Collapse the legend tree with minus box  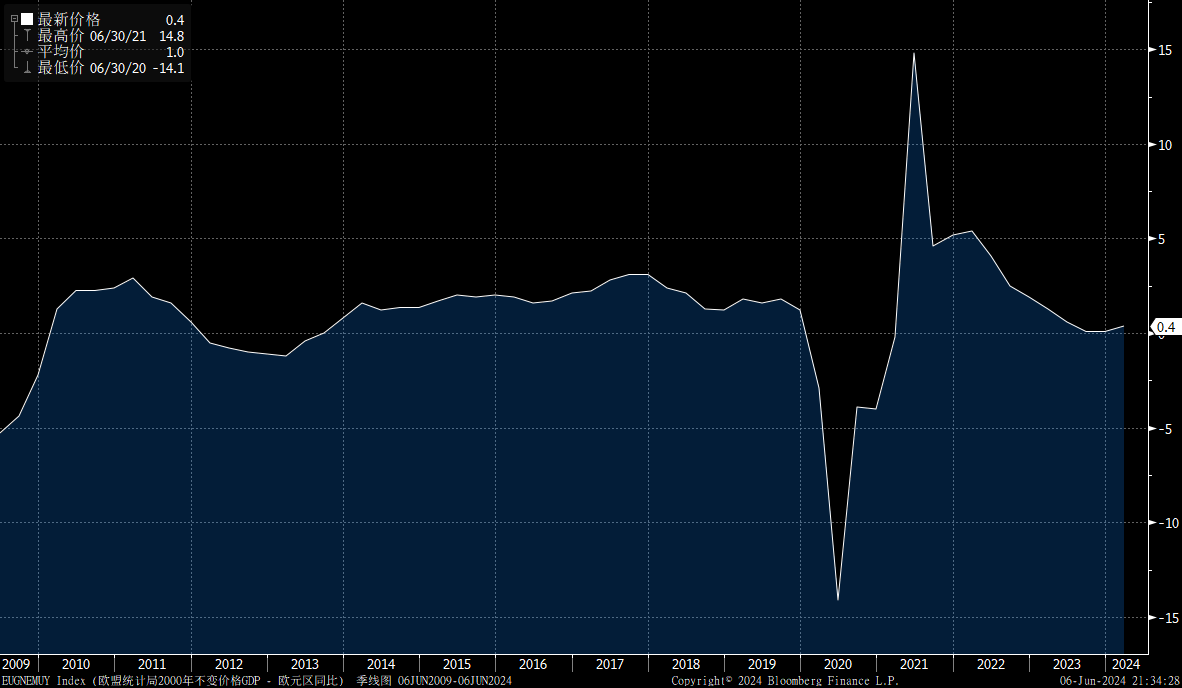(x=14, y=19)
